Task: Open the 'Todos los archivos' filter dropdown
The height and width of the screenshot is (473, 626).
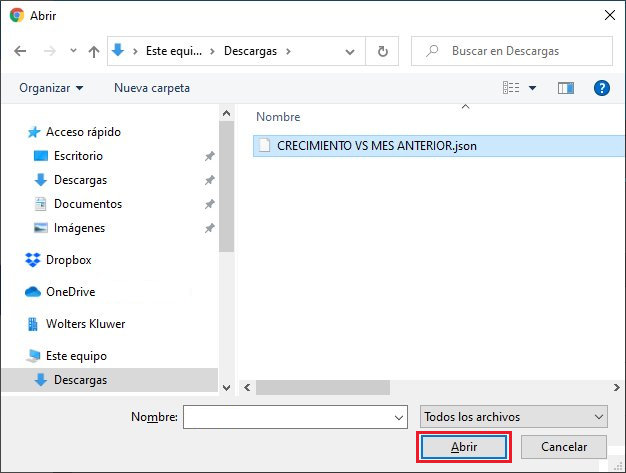Action: [x=514, y=417]
